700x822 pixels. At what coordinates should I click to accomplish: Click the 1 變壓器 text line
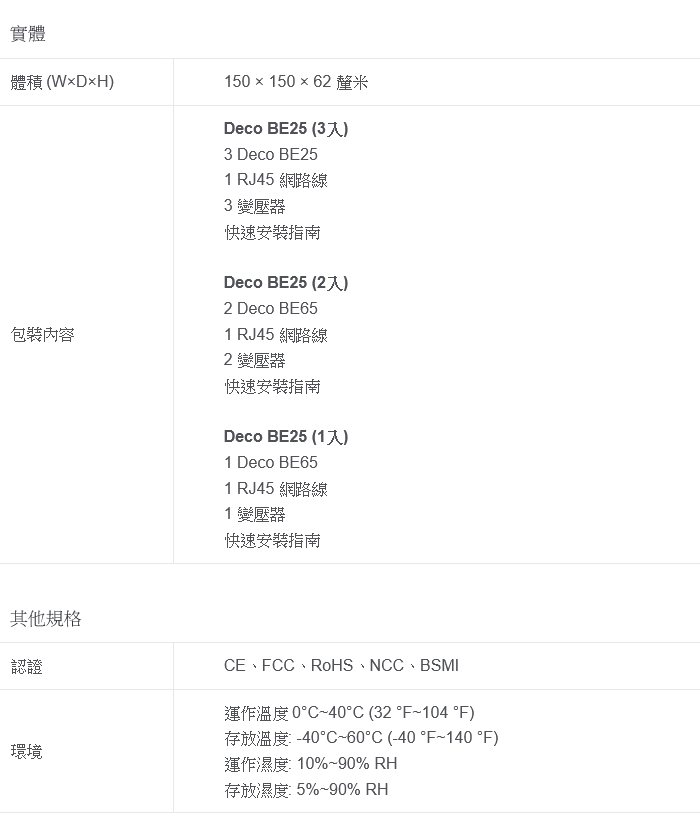(x=255, y=514)
